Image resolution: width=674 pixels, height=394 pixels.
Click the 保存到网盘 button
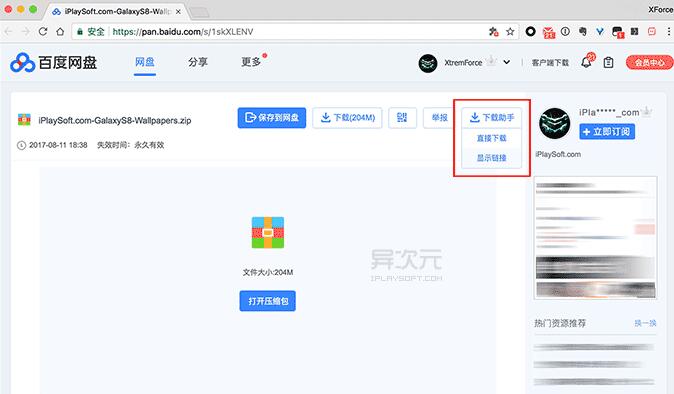(x=272, y=118)
